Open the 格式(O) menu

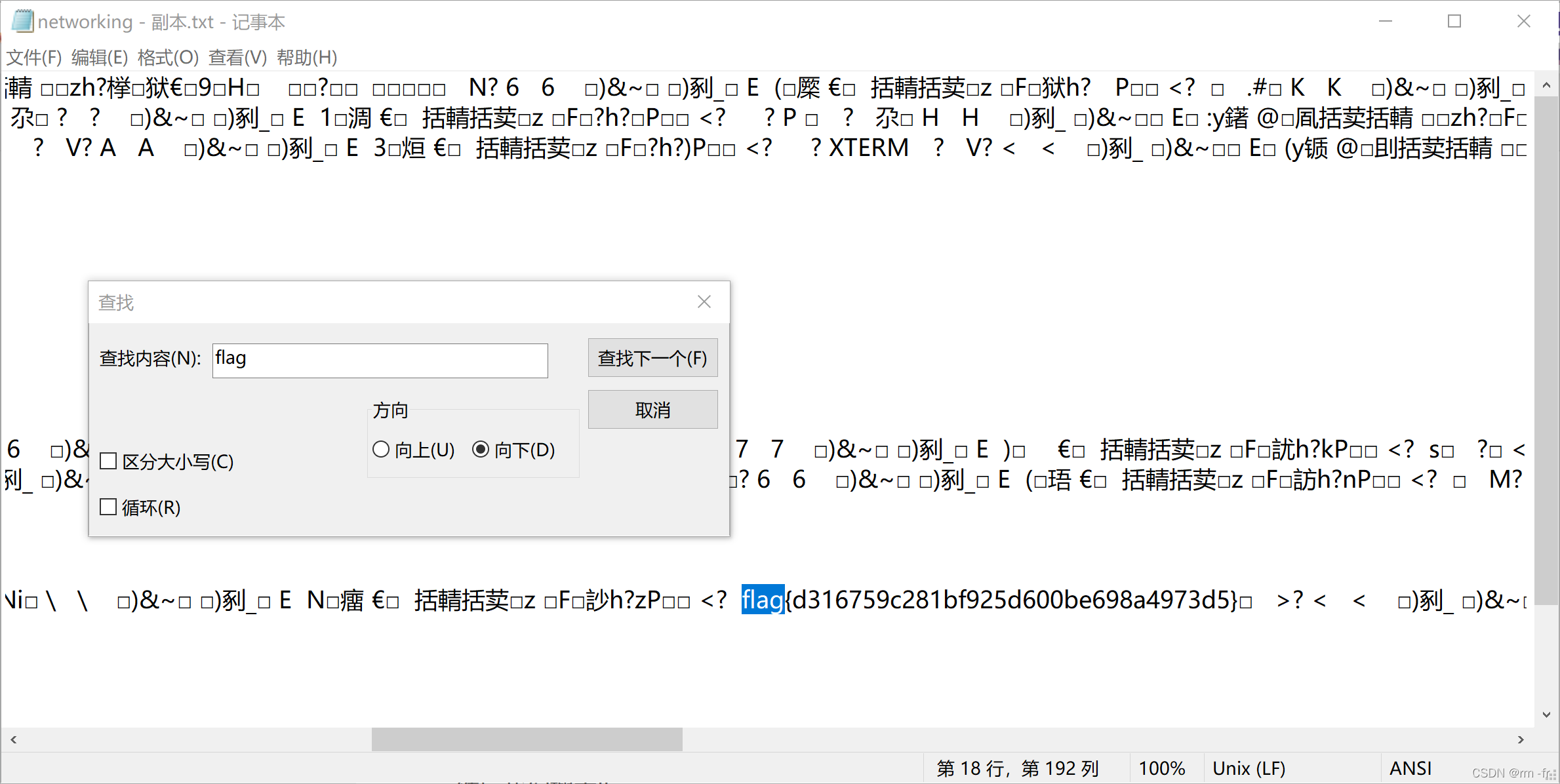pyautogui.click(x=169, y=58)
